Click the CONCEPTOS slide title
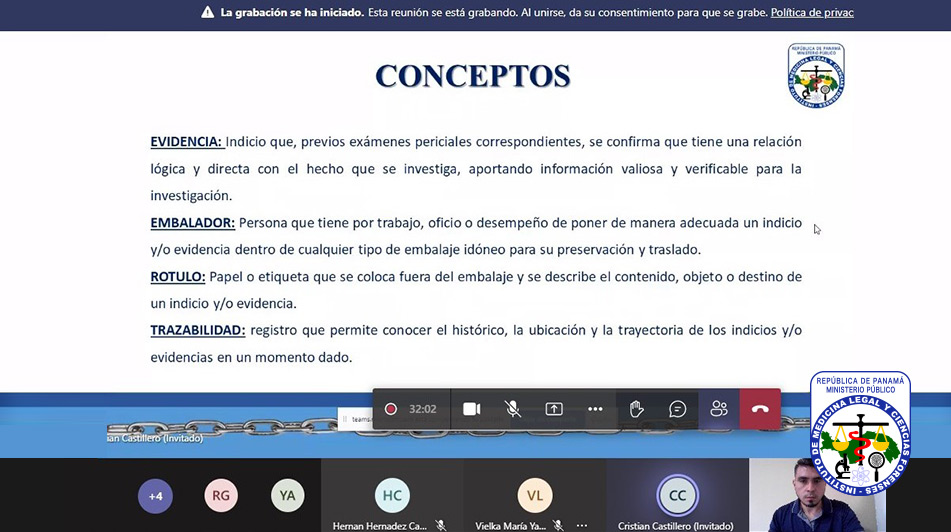951x532 pixels. [x=472, y=76]
